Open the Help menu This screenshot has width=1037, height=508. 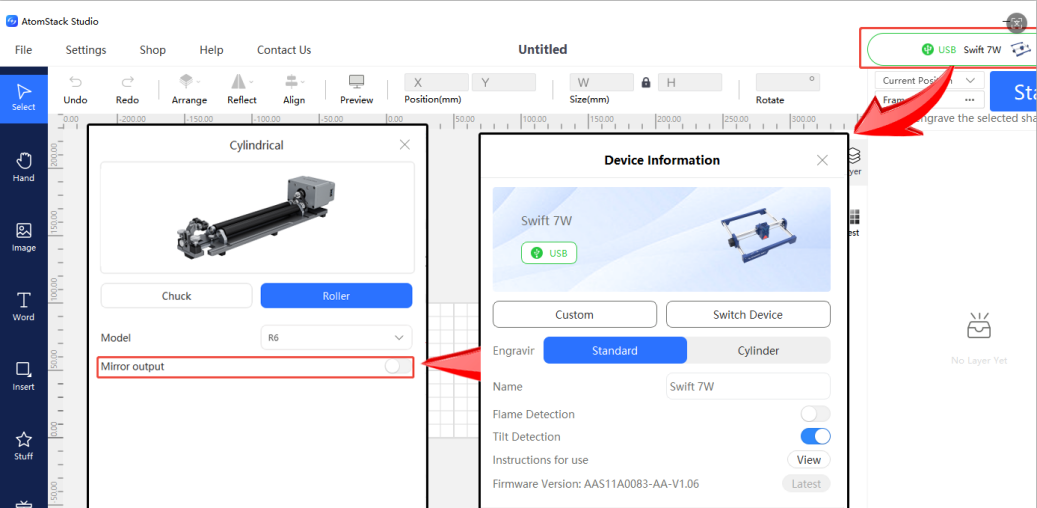click(212, 50)
